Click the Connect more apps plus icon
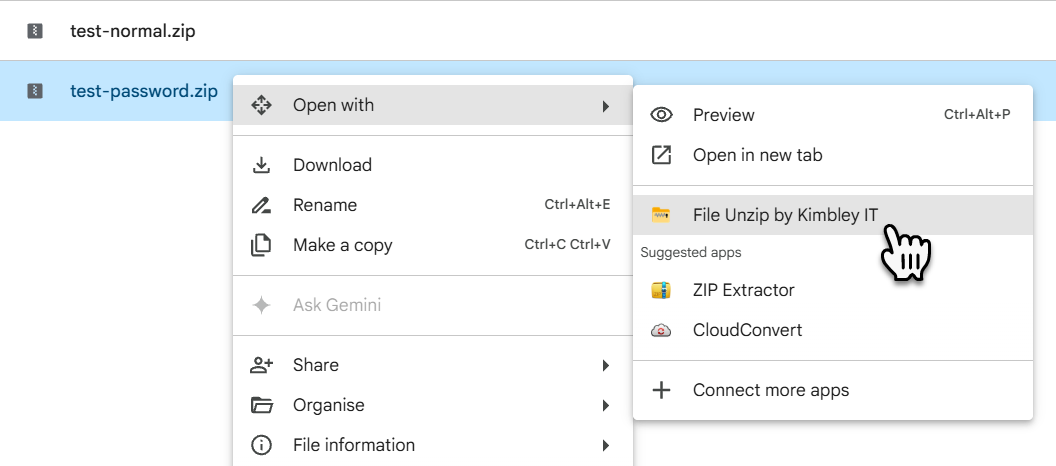The width and height of the screenshot is (1056, 466). click(661, 390)
